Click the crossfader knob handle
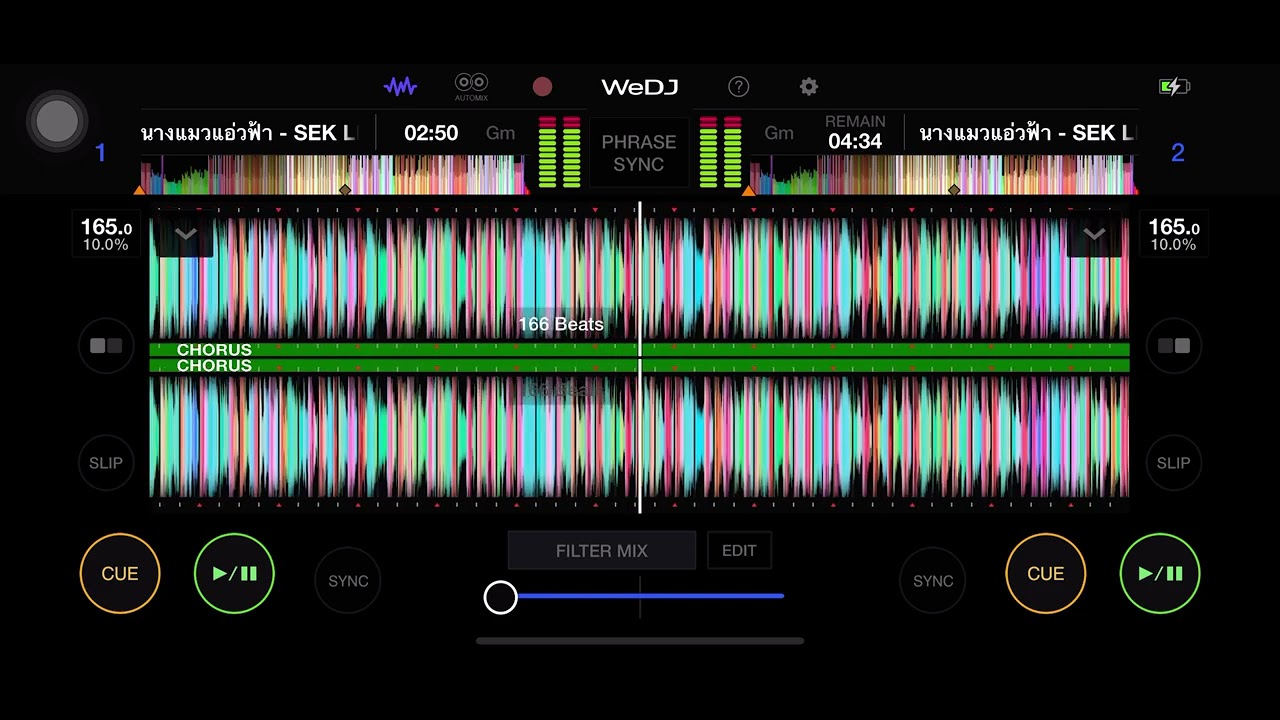The height and width of the screenshot is (720, 1280). pyautogui.click(x=501, y=597)
